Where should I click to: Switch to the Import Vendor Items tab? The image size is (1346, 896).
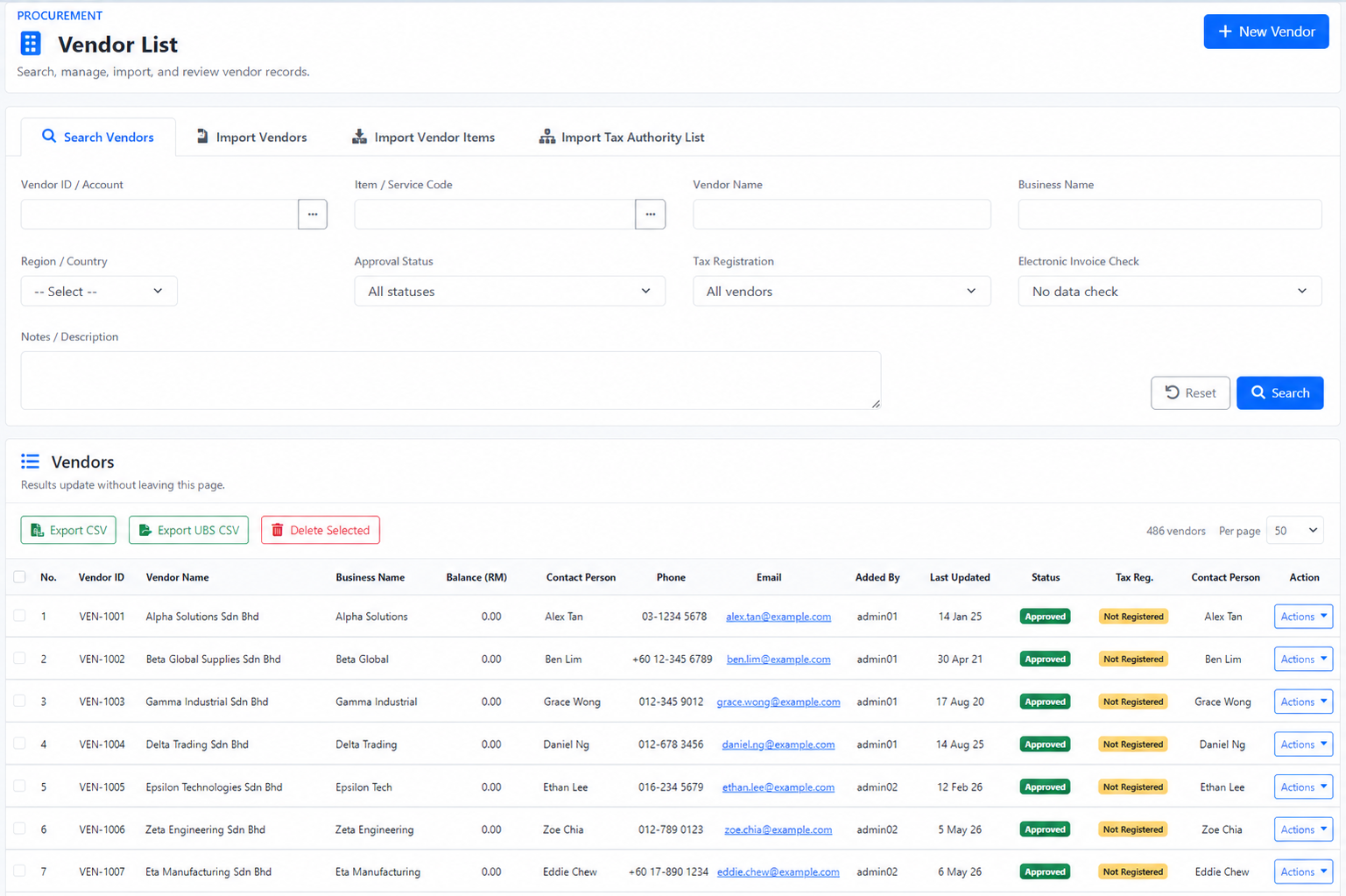[x=423, y=137]
